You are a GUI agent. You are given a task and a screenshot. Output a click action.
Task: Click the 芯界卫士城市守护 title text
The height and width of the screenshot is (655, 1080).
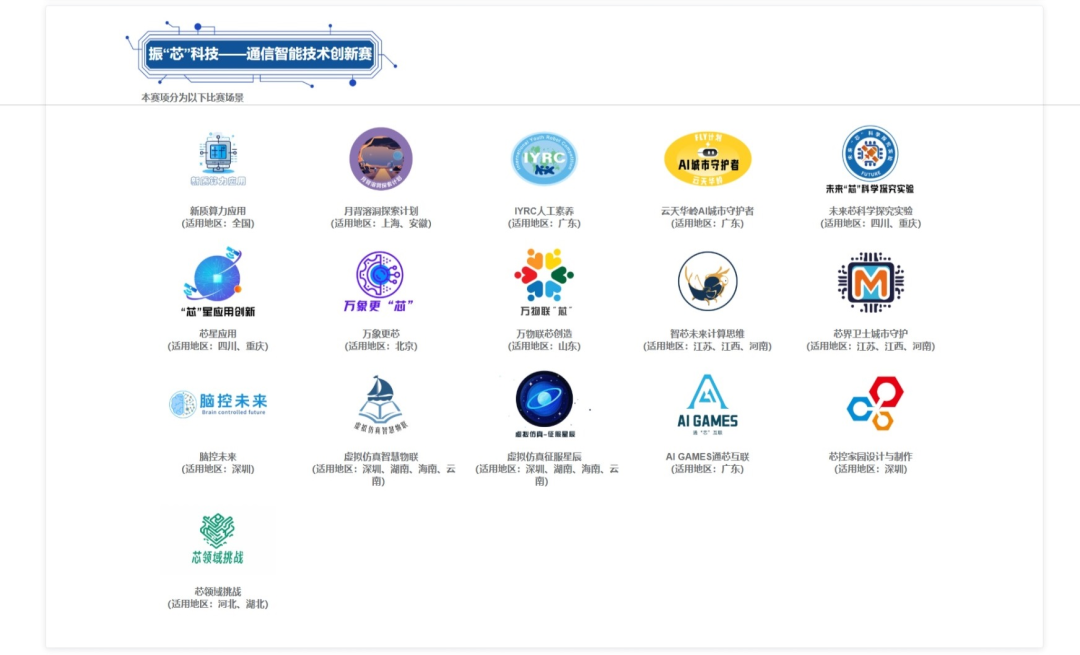pos(871,333)
